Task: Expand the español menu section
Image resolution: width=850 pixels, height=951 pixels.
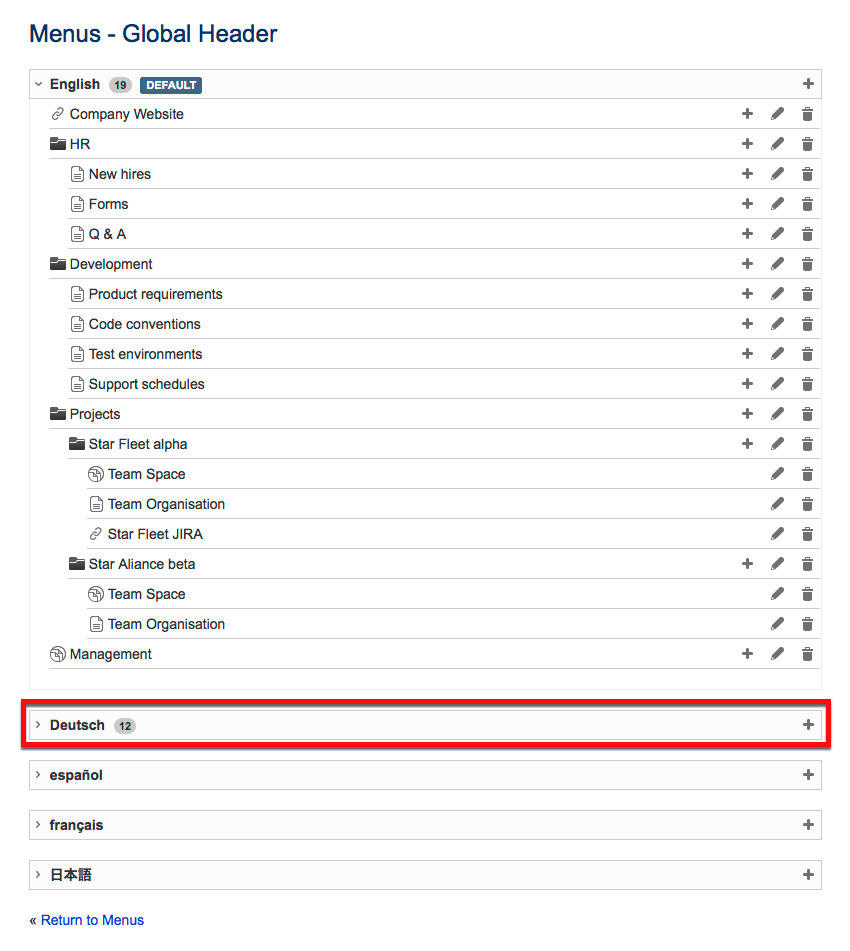Action: click(38, 775)
